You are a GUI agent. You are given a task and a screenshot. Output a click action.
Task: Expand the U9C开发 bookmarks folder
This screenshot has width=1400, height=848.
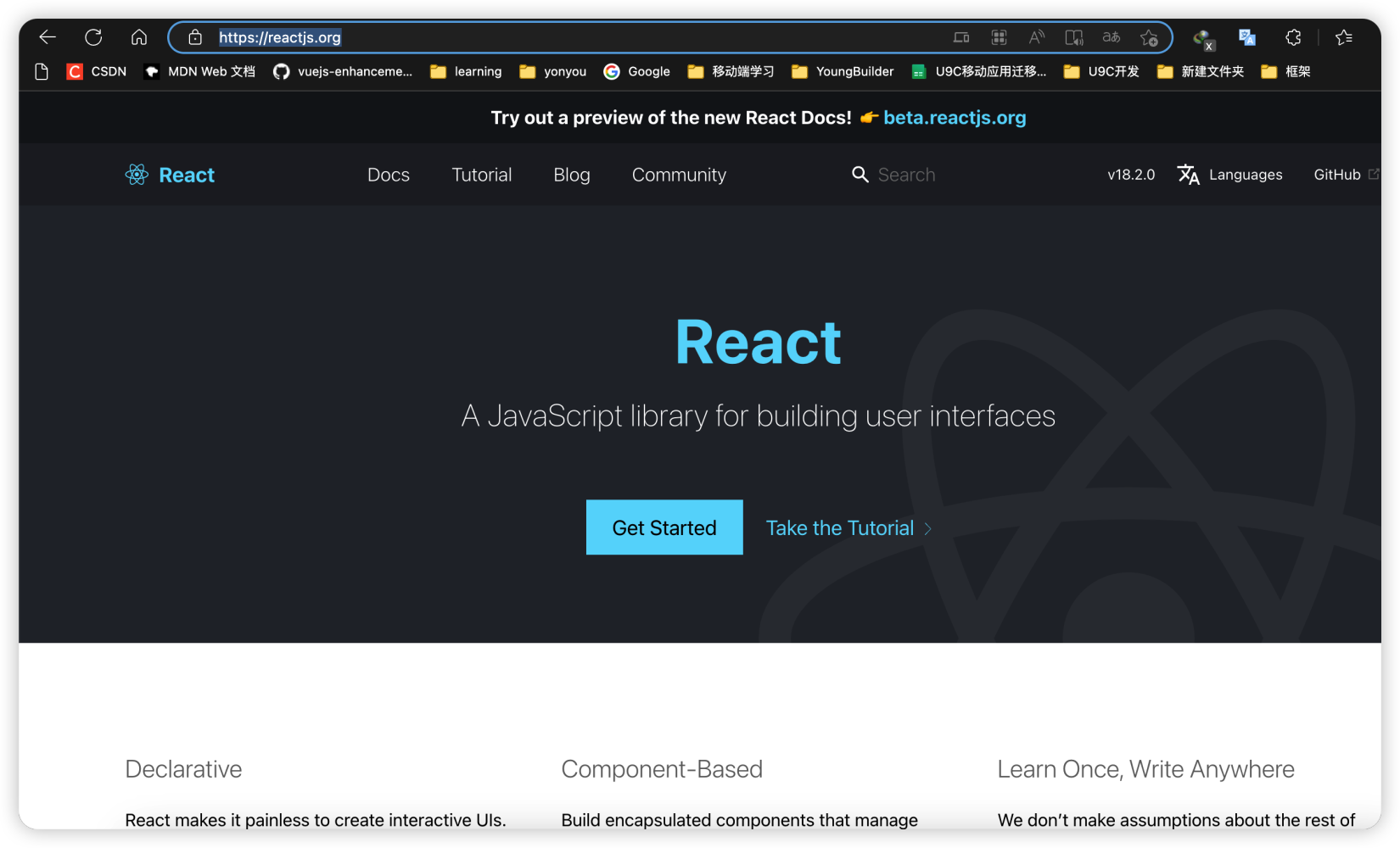(1101, 71)
